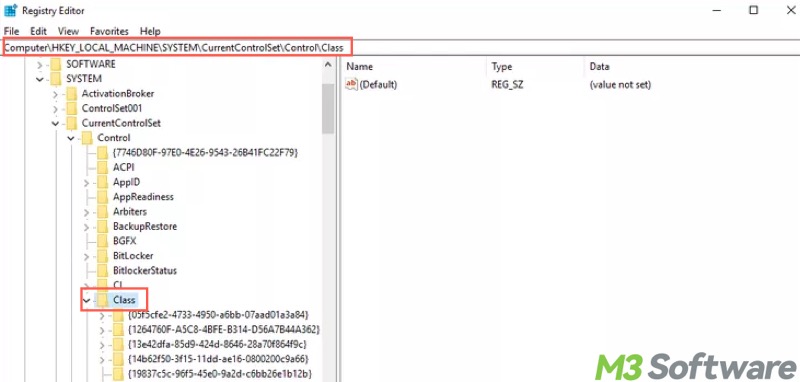The width and height of the screenshot is (800, 382).
Task: Open the Favorites menu
Action: 109,31
